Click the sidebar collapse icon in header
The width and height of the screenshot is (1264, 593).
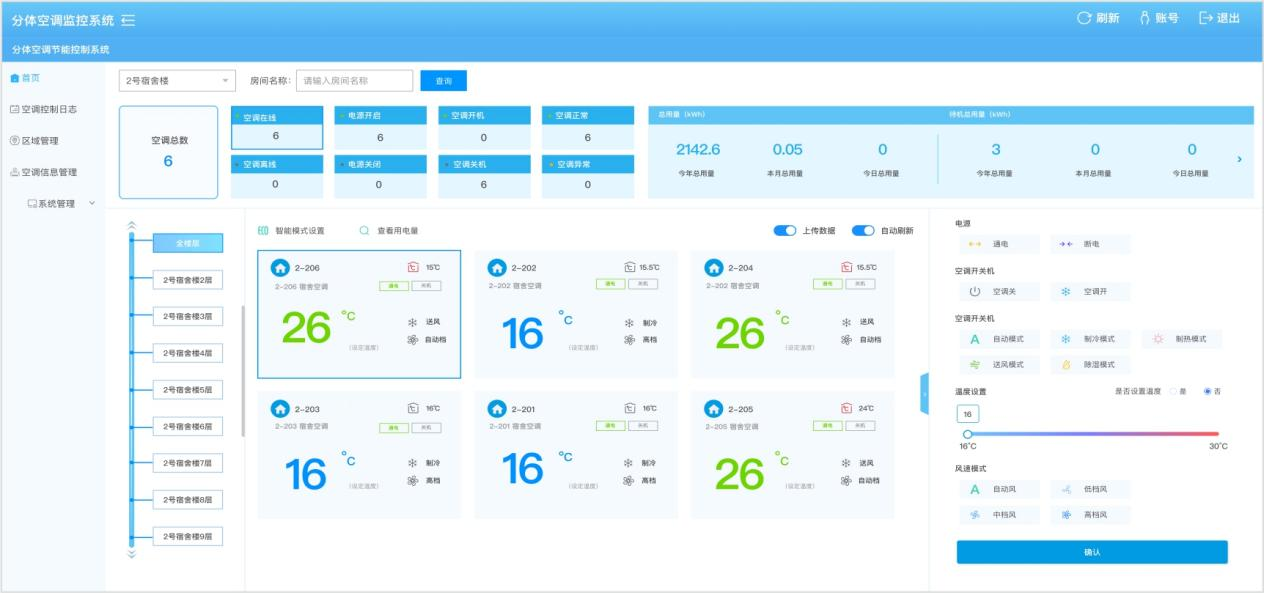pos(128,20)
